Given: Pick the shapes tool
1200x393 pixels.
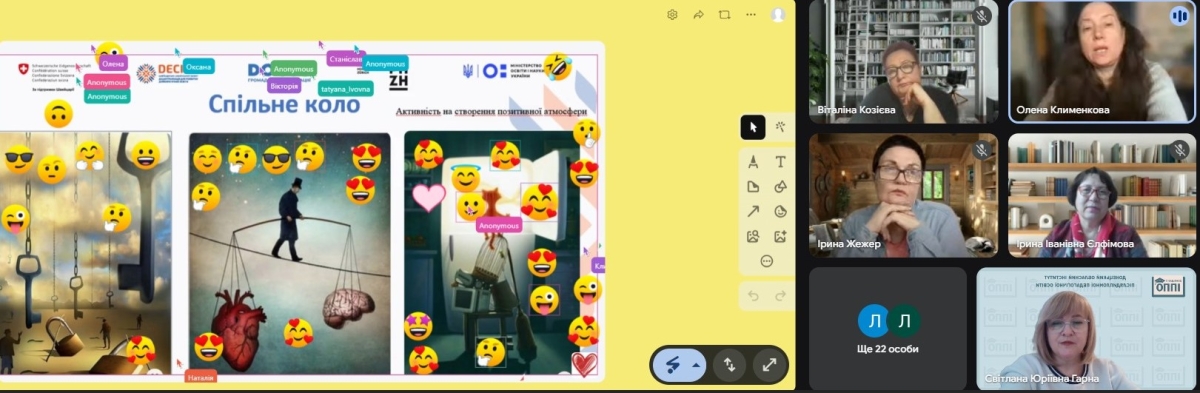Looking at the screenshot, I should 780,187.
